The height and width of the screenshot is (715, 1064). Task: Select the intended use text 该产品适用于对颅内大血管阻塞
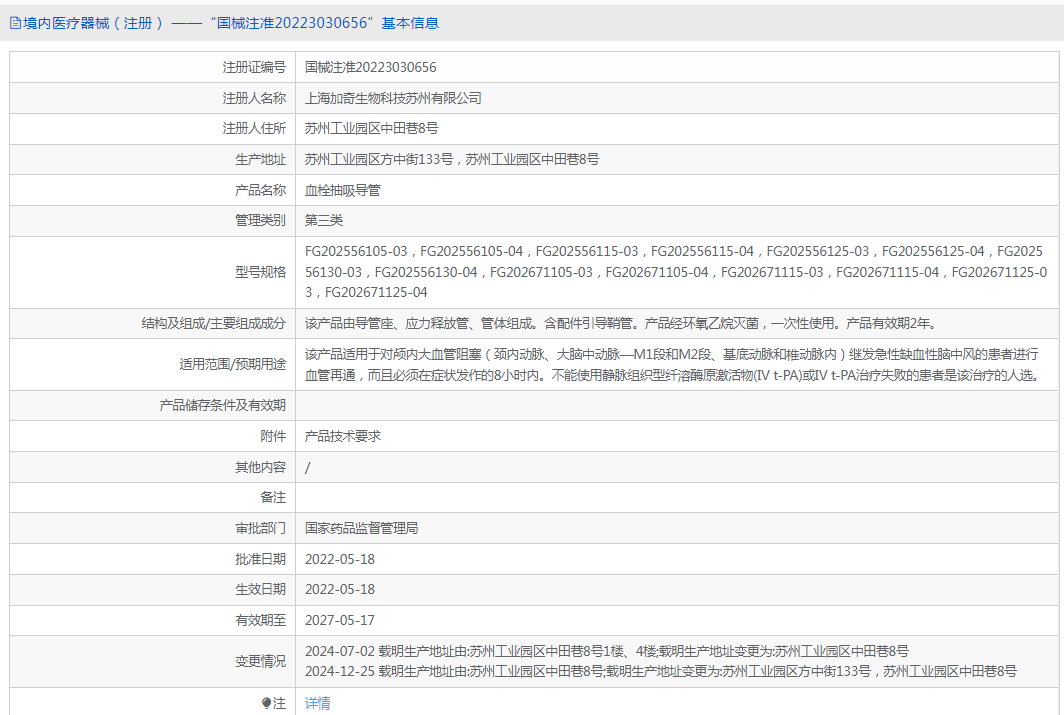(673, 364)
